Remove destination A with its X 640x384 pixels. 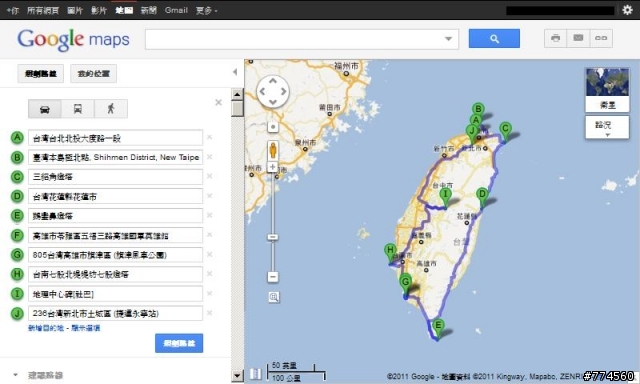[x=209, y=137]
